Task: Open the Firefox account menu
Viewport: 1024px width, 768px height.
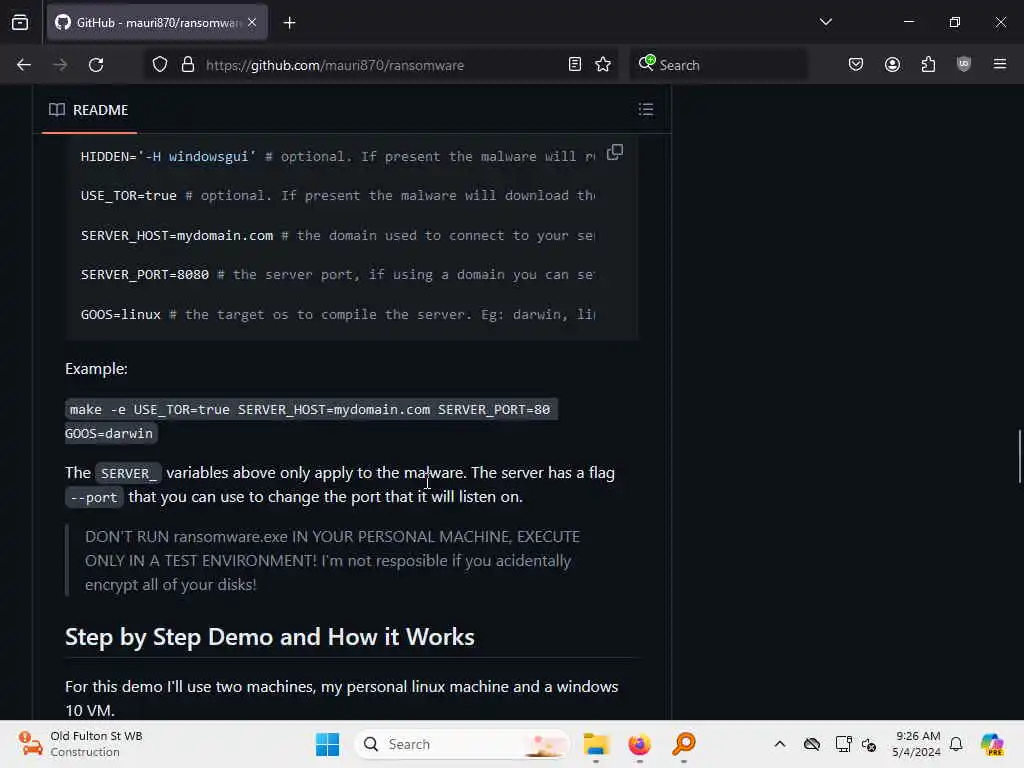Action: [892, 64]
